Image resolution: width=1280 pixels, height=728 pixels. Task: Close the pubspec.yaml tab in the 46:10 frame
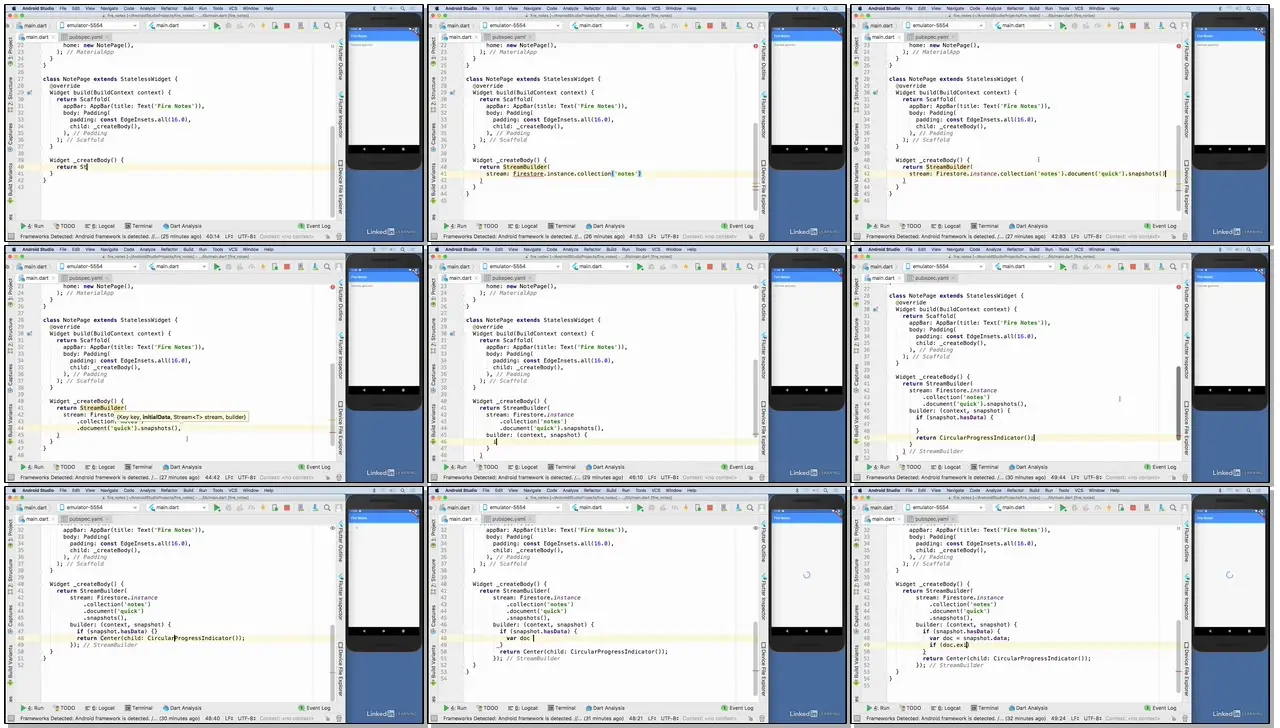[530, 278]
